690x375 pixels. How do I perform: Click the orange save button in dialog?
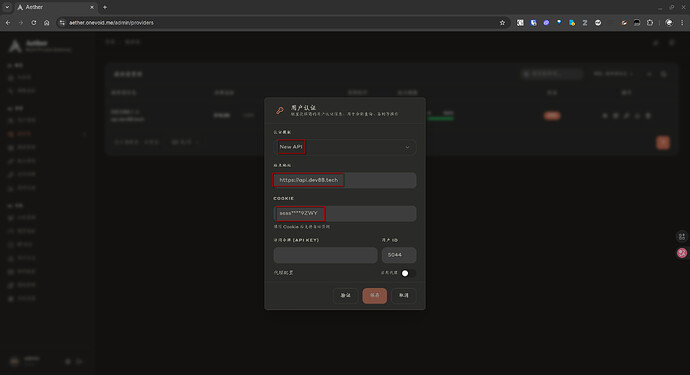(x=374, y=296)
